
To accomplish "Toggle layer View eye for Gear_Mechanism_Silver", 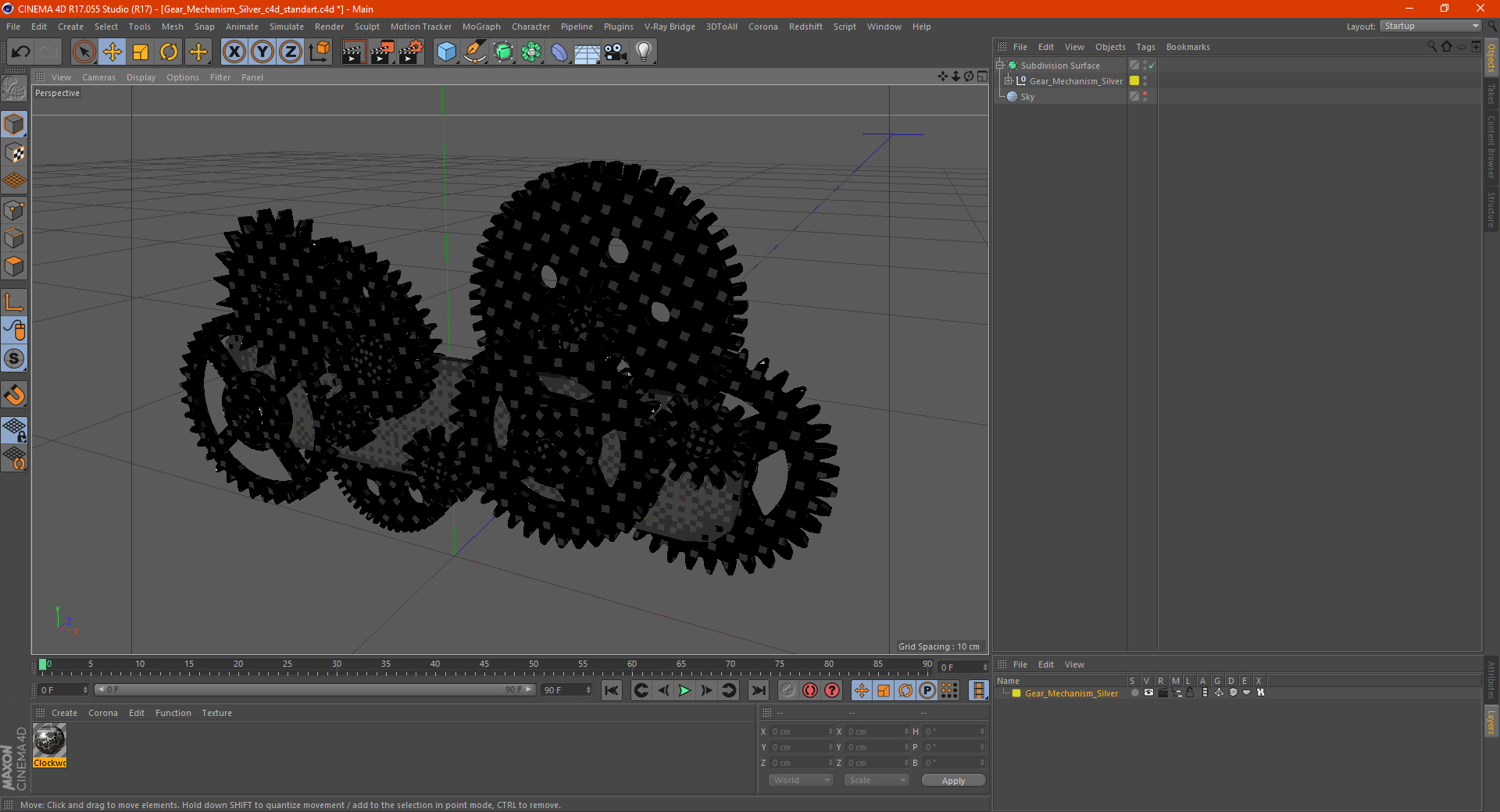I will click(1148, 693).
